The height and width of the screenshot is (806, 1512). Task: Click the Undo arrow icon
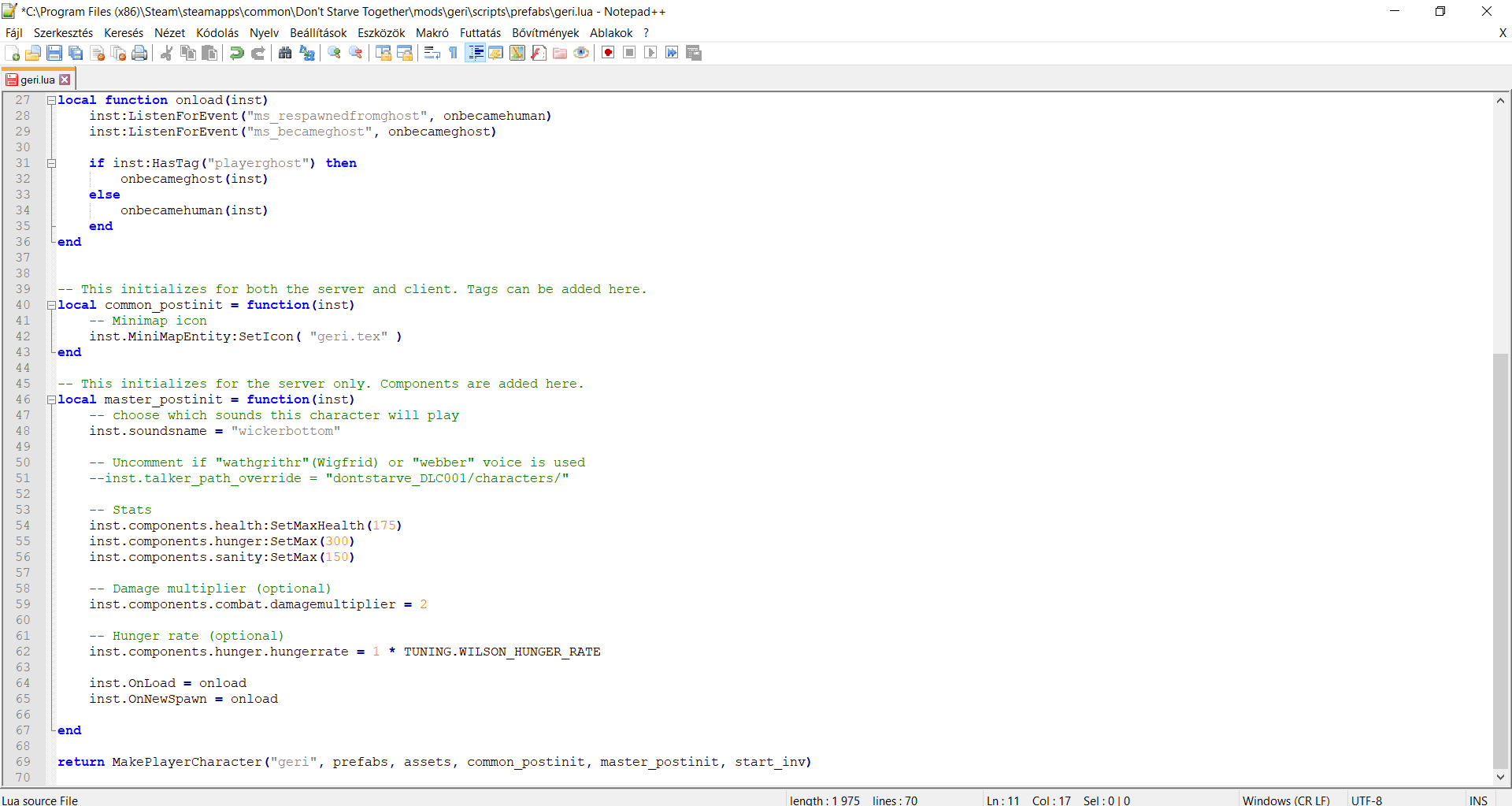pos(236,53)
